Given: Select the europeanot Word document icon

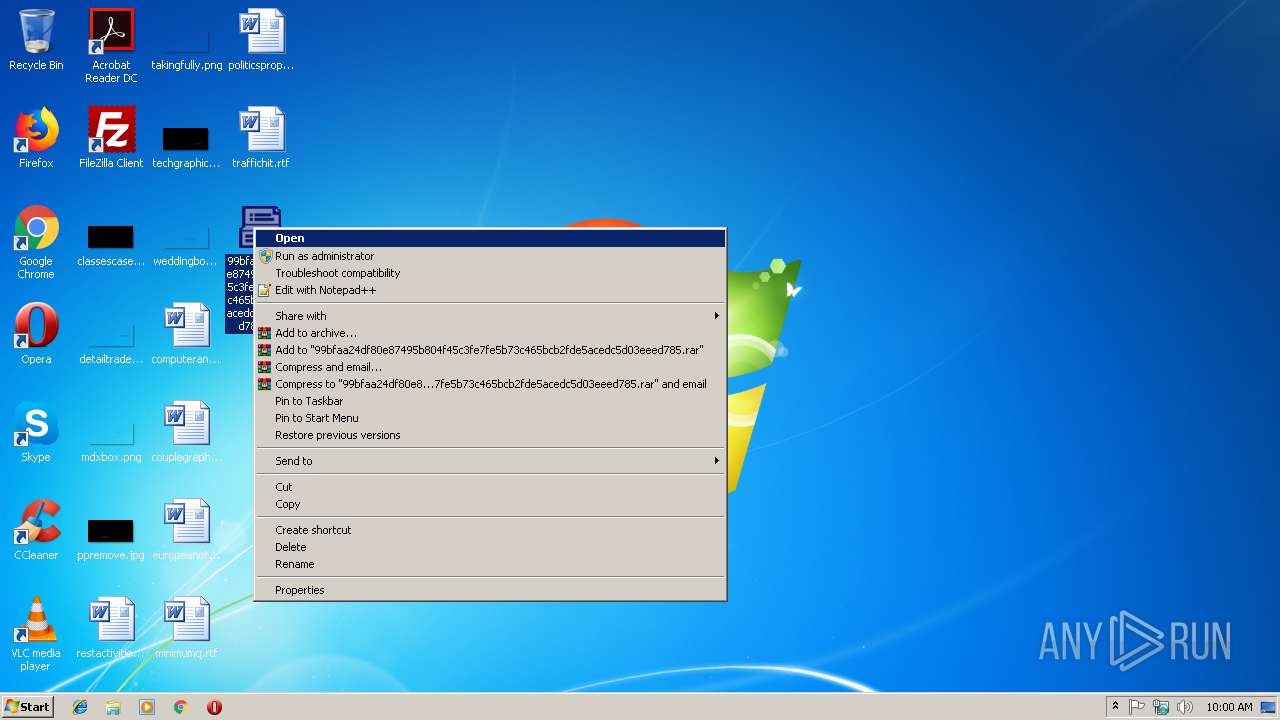Looking at the screenshot, I should 186,530.
